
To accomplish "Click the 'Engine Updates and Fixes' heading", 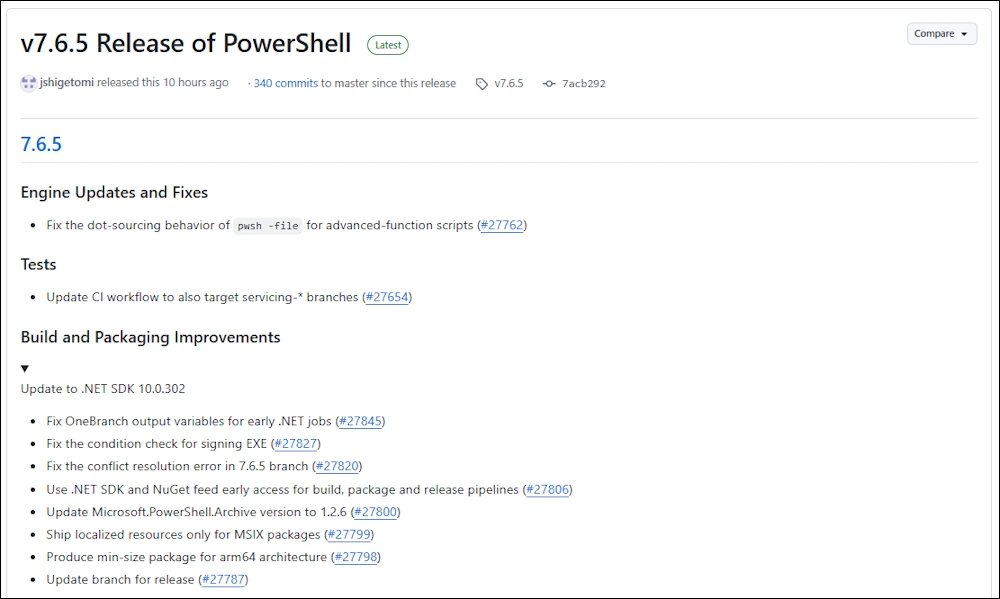I will [114, 192].
